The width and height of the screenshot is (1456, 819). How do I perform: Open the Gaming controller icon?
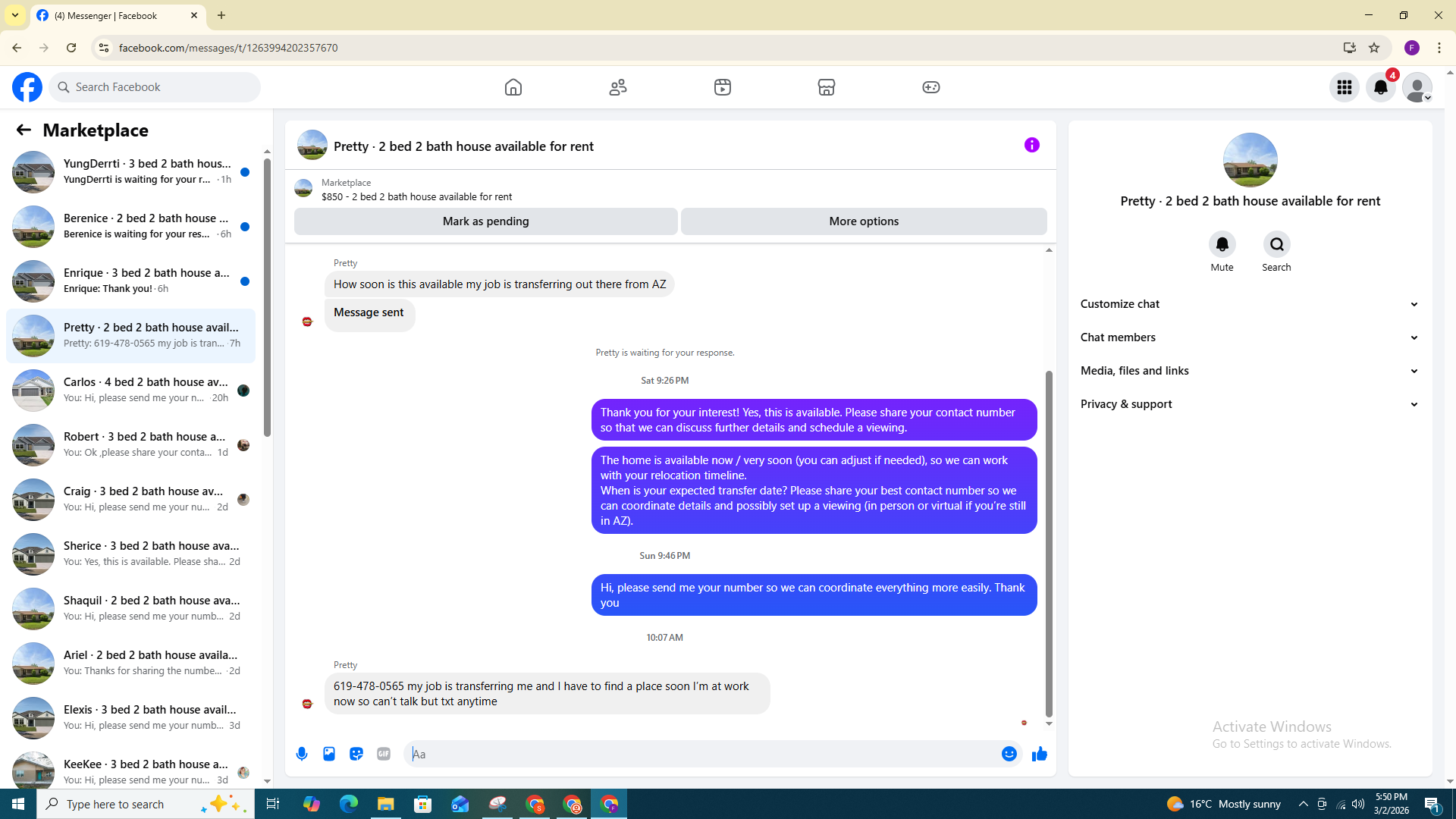pos(931,87)
